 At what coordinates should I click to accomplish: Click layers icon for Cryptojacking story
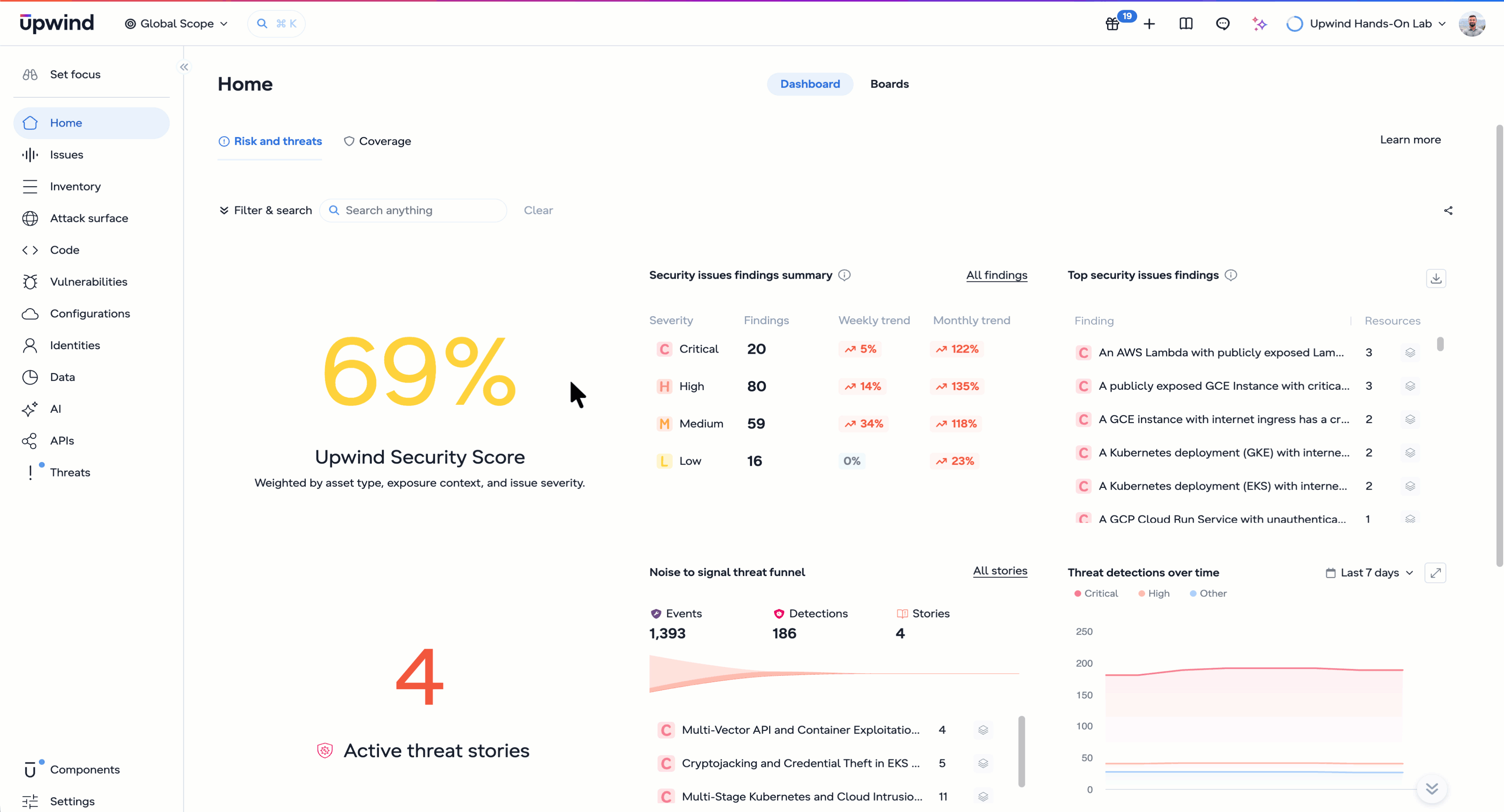click(983, 763)
